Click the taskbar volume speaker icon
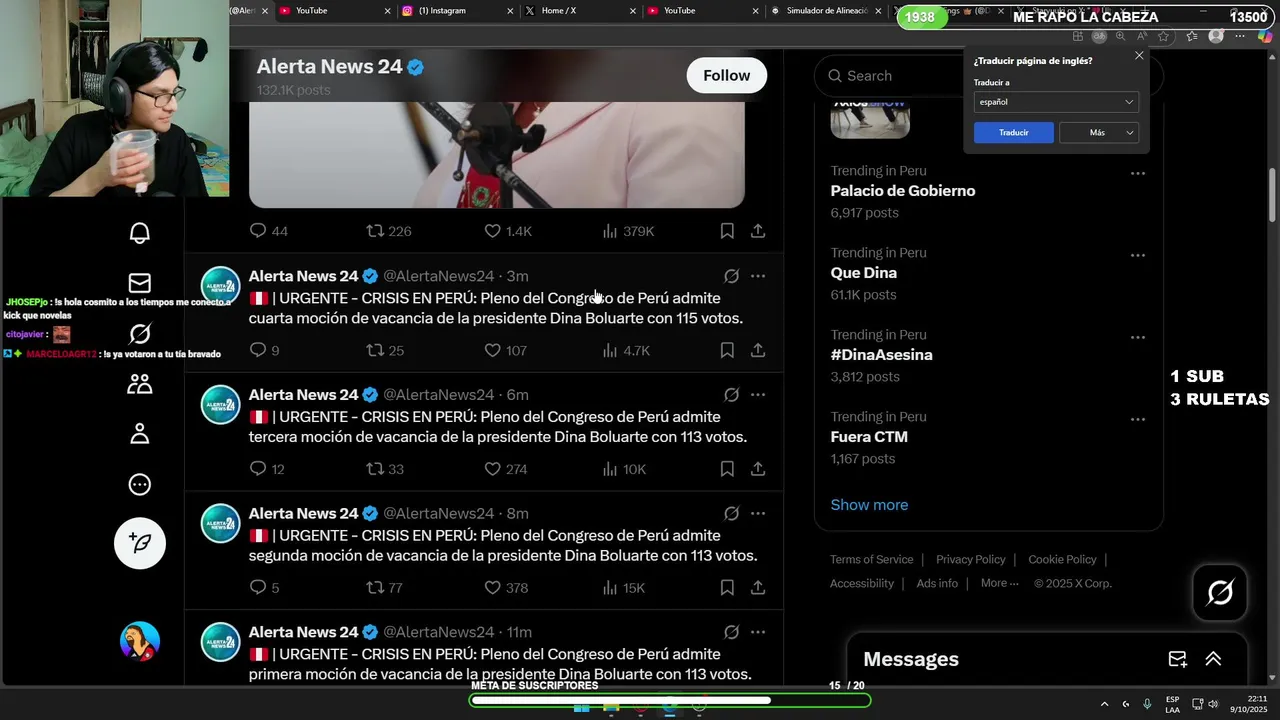 click(x=1213, y=704)
